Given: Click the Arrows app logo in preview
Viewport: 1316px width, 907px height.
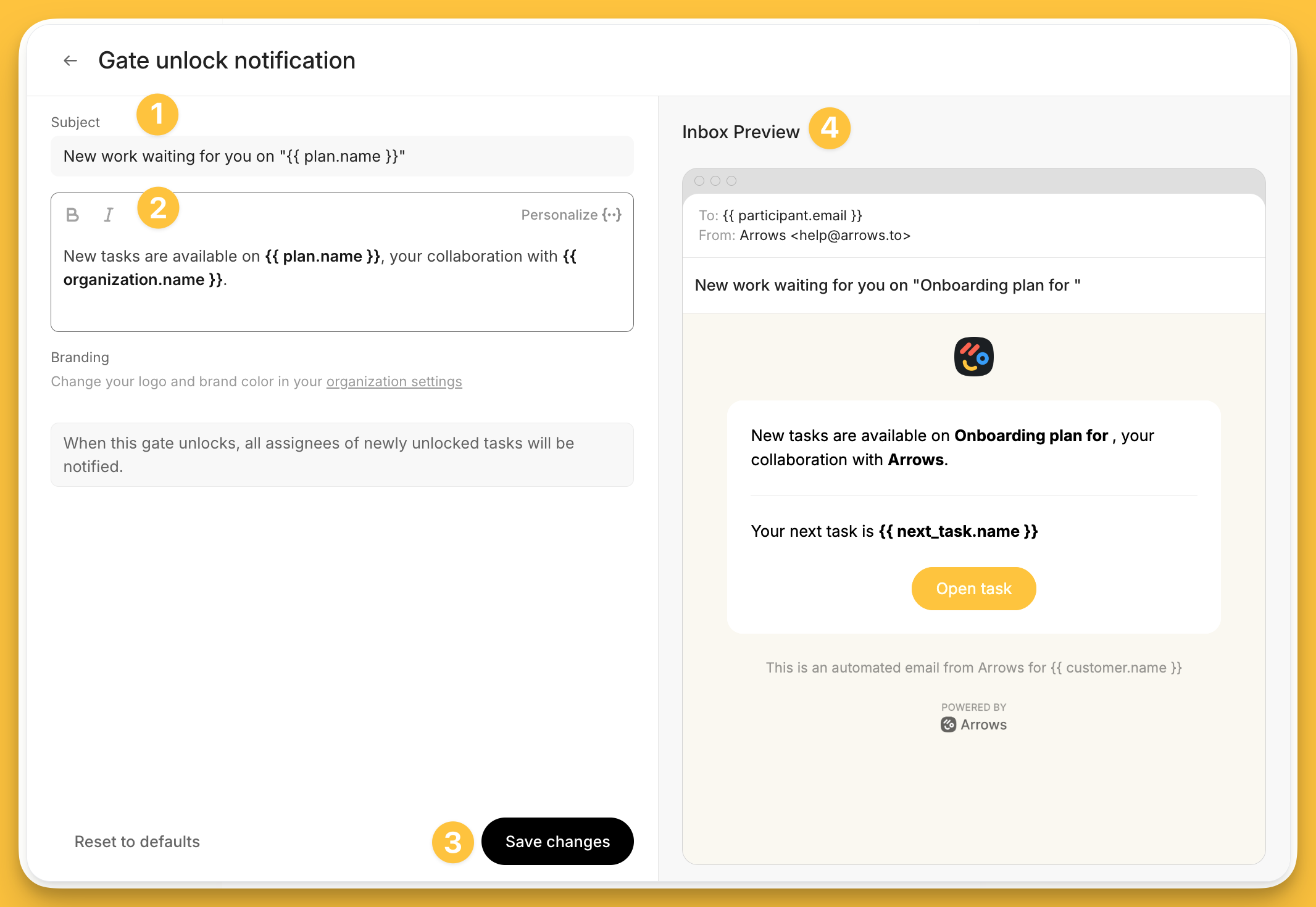Looking at the screenshot, I should pos(973,357).
